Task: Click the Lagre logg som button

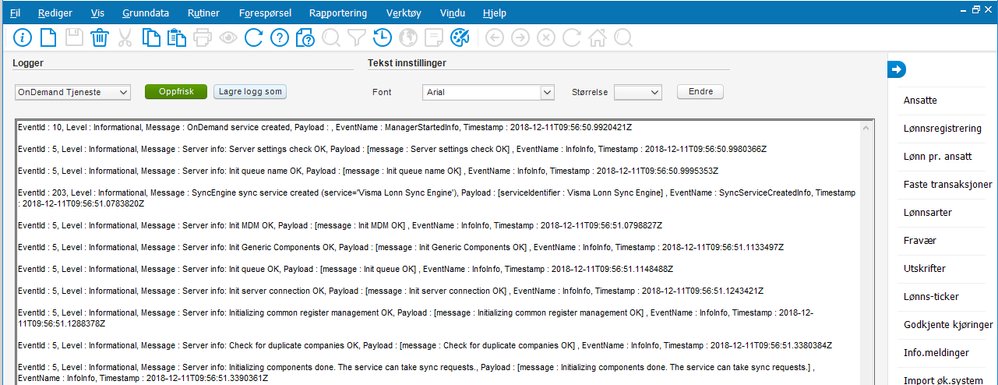Action: pos(250,92)
